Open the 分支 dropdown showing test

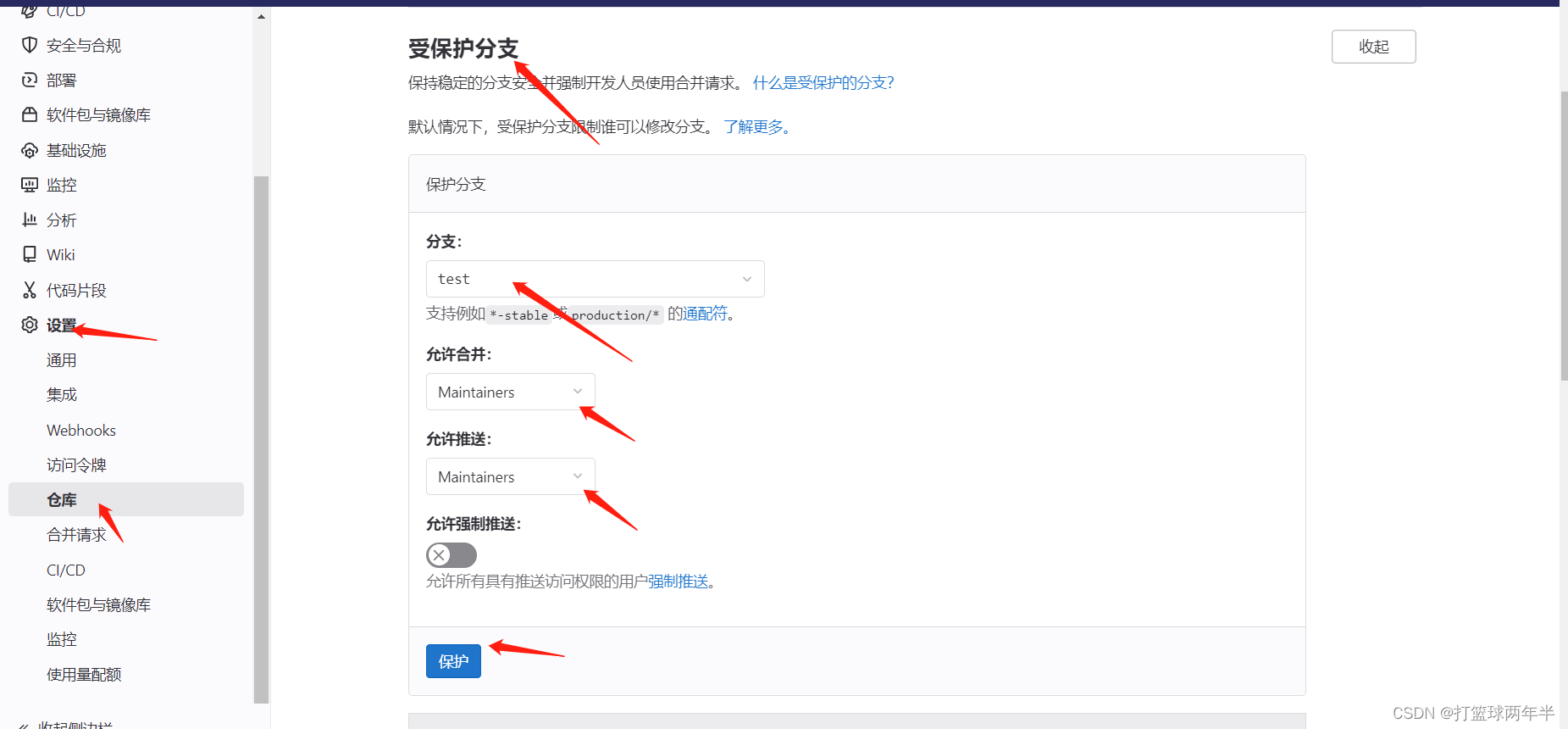click(x=595, y=279)
